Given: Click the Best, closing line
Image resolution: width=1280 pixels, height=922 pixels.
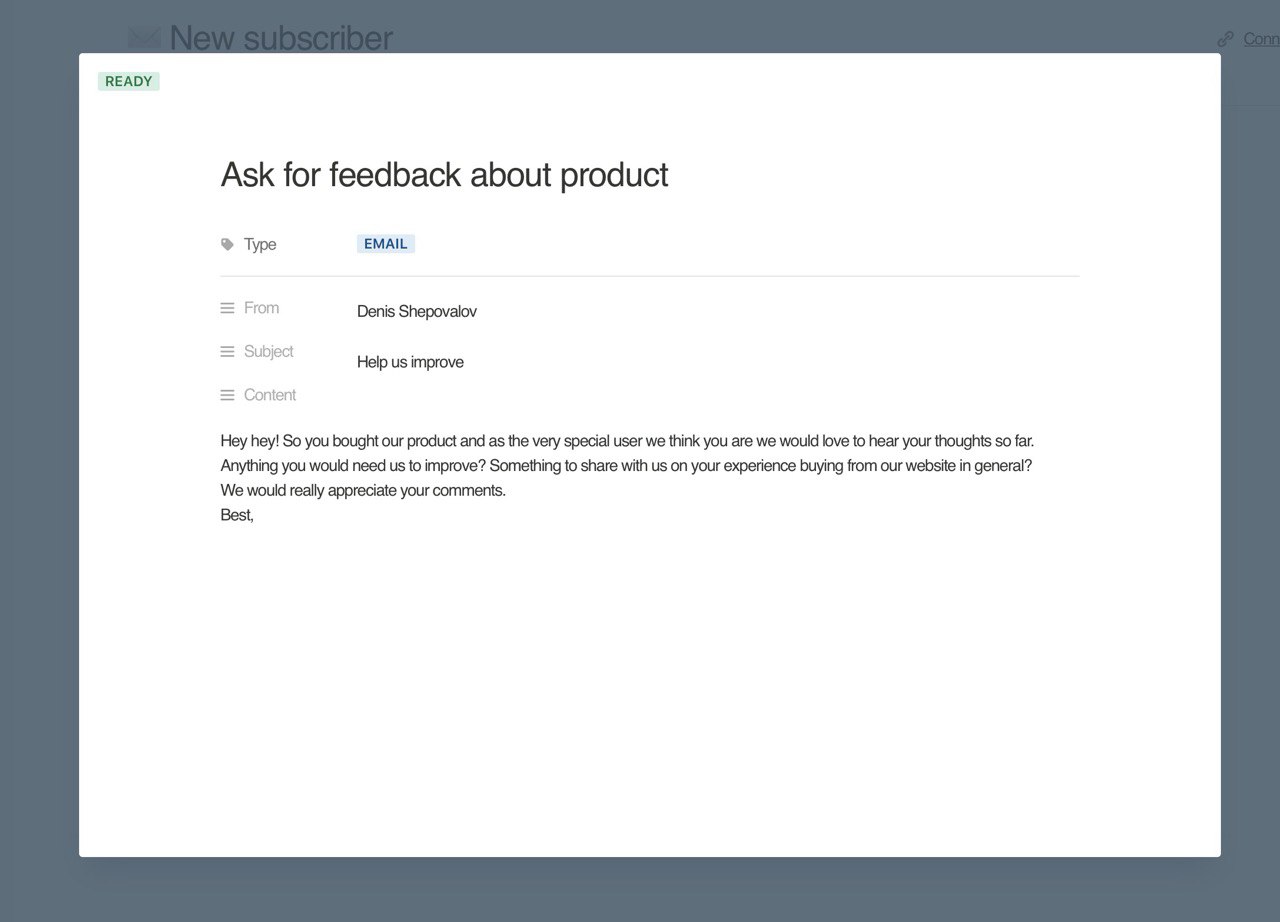Looking at the screenshot, I should [237, 516].
